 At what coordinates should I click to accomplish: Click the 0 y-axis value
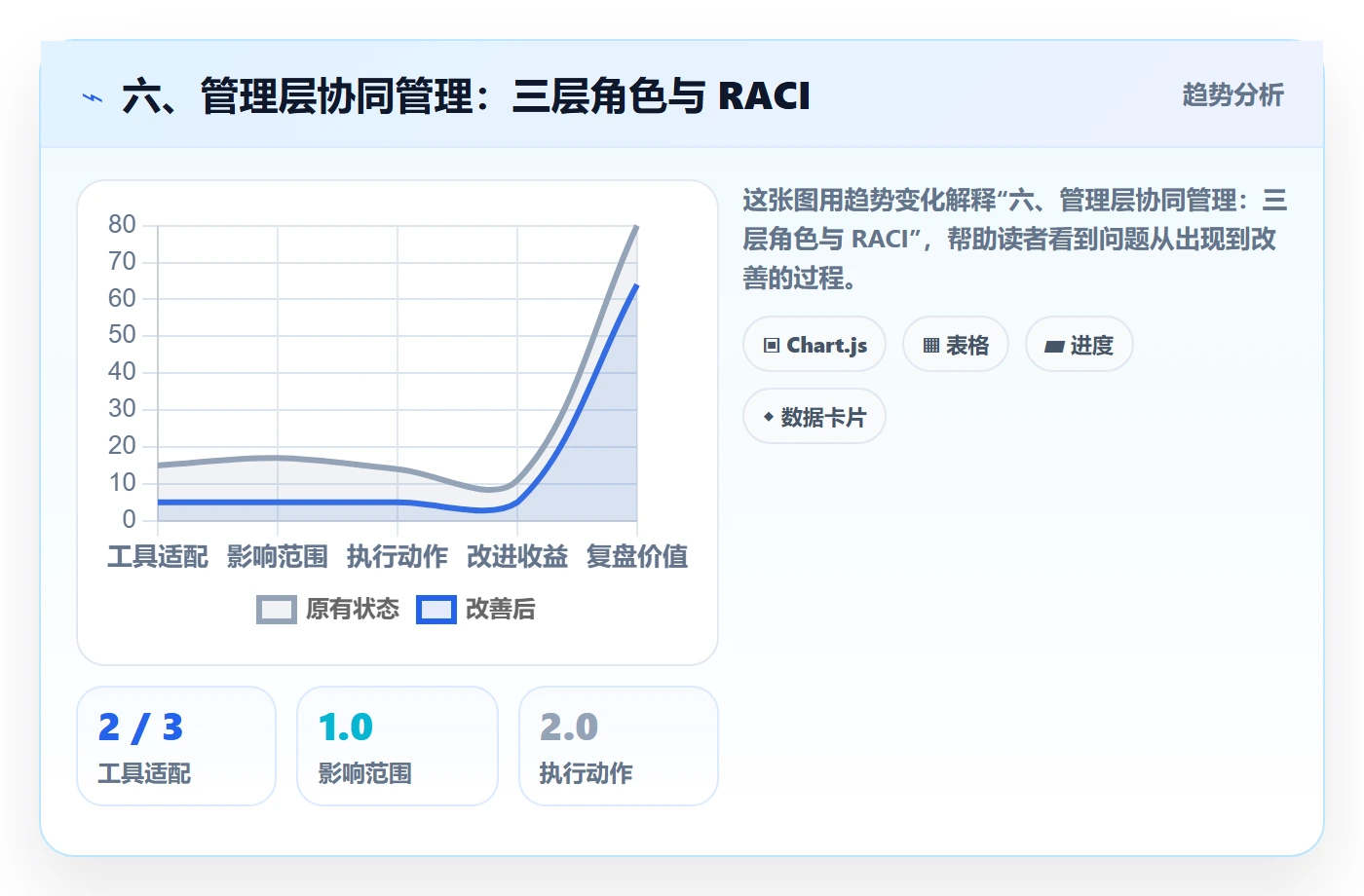[x=129, y=520]
